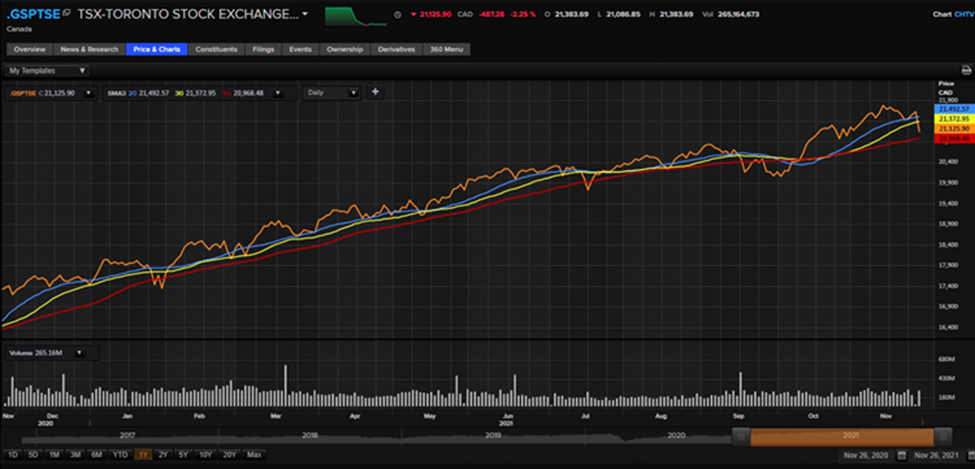Set range to 6M

(x=96, y=455)
